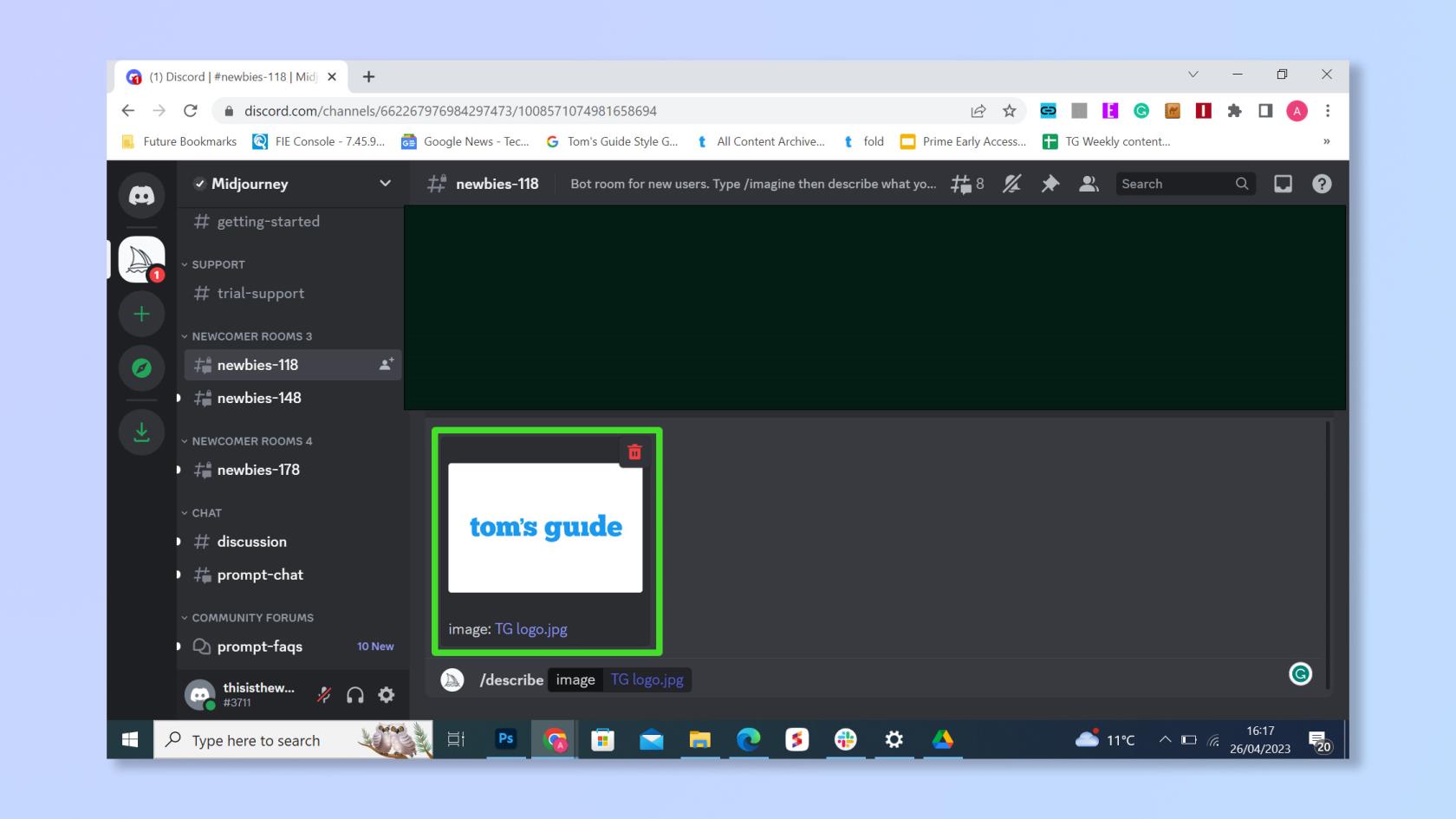Go back in browser history
Screen dimensions: 1456x819
[x=127, y=111]
